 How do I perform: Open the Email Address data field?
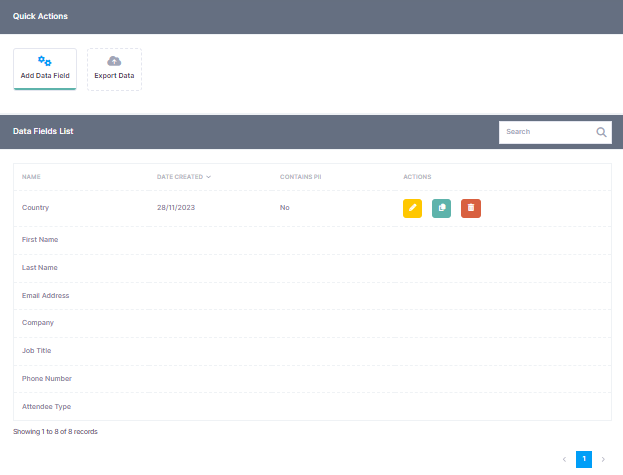45,296
